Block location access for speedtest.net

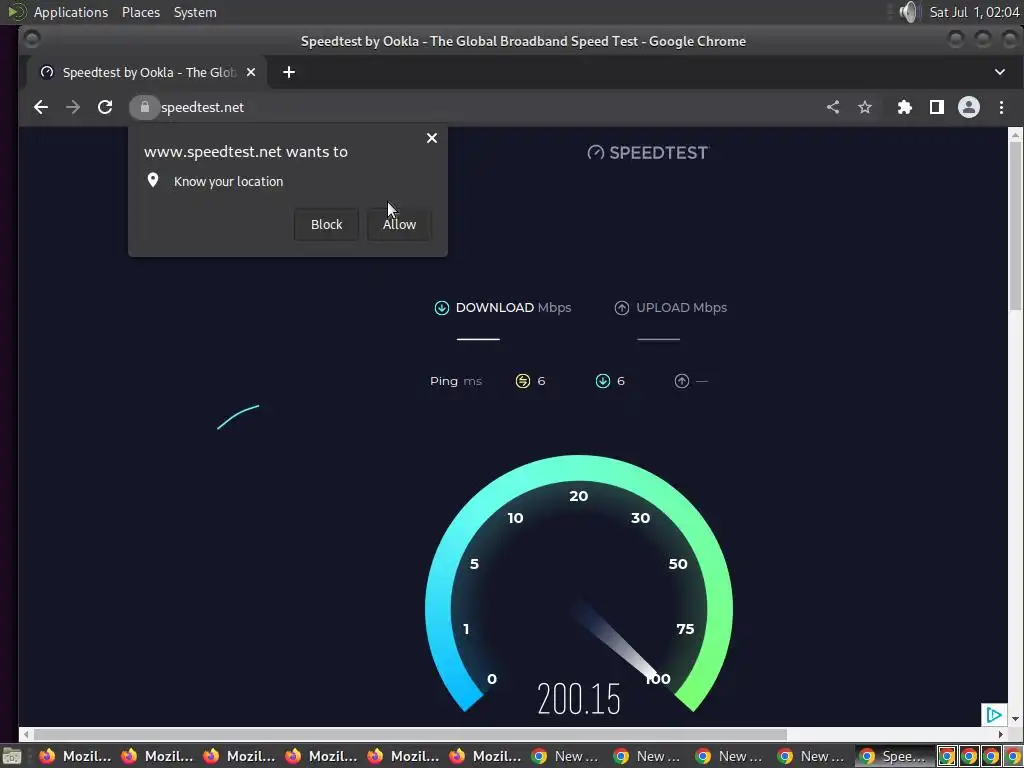326,224
